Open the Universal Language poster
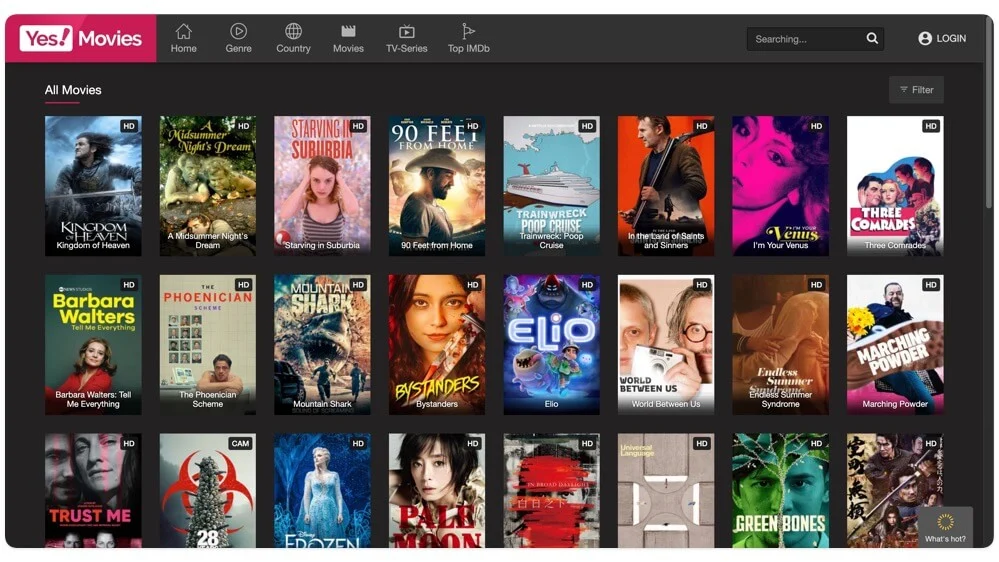The image size is (999, 562). 666,491
